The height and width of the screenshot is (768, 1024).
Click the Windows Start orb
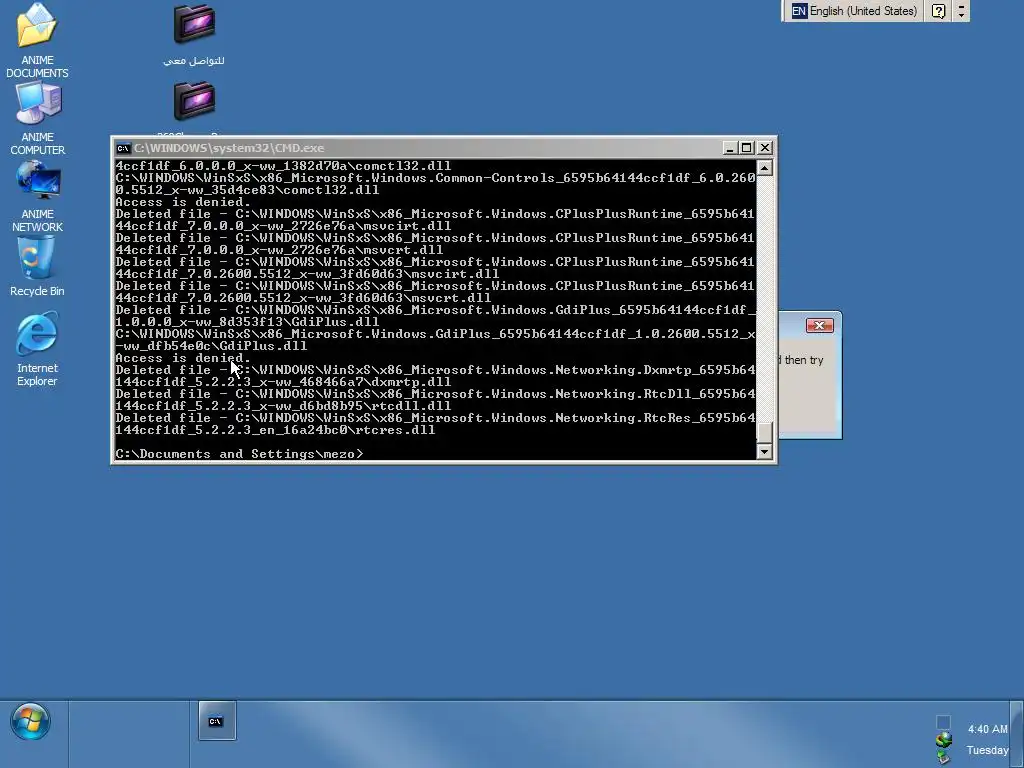30,722
